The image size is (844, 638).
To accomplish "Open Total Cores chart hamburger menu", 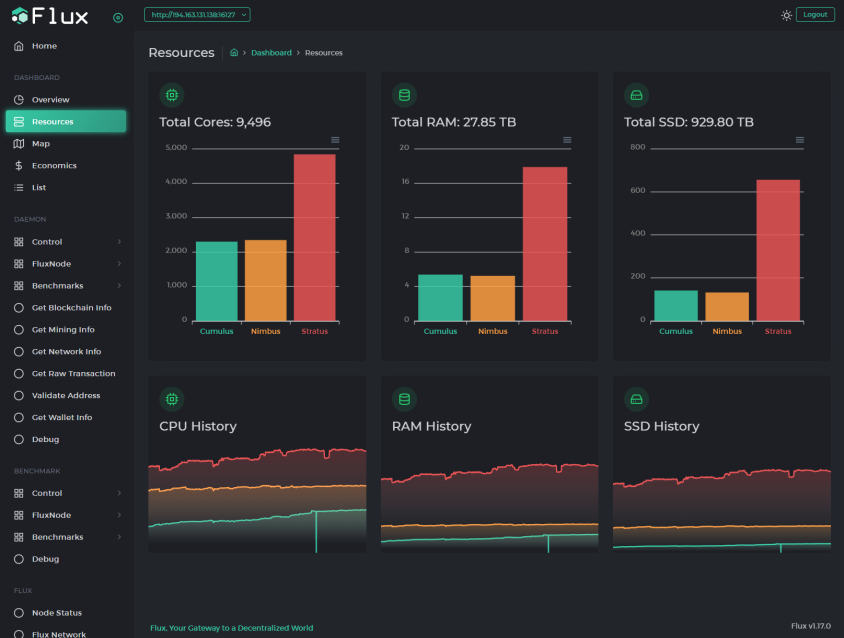I will [335, 140].
